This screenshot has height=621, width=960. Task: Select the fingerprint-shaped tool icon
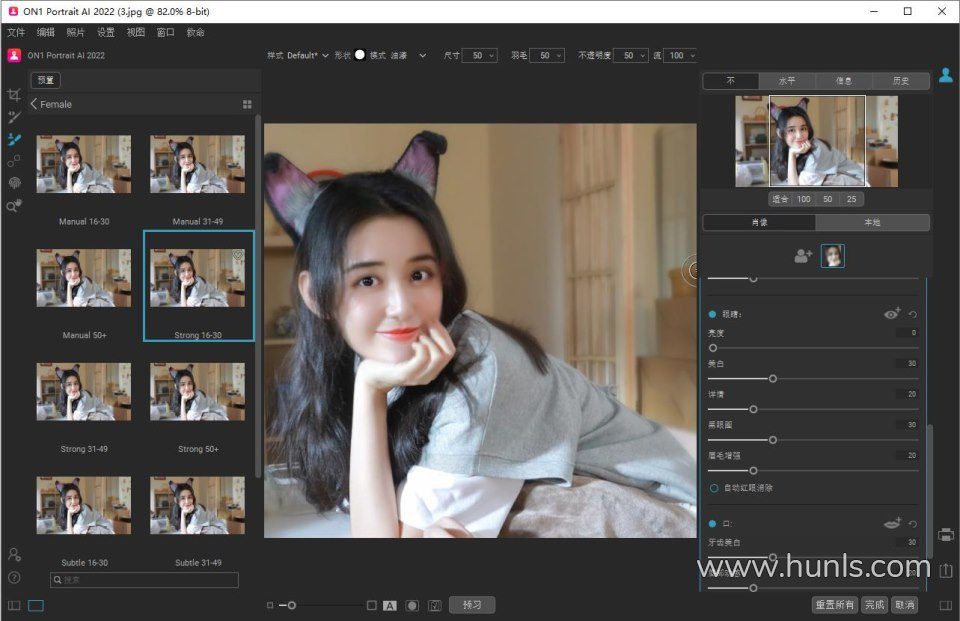pyautogui.click(x=14, y=183)
